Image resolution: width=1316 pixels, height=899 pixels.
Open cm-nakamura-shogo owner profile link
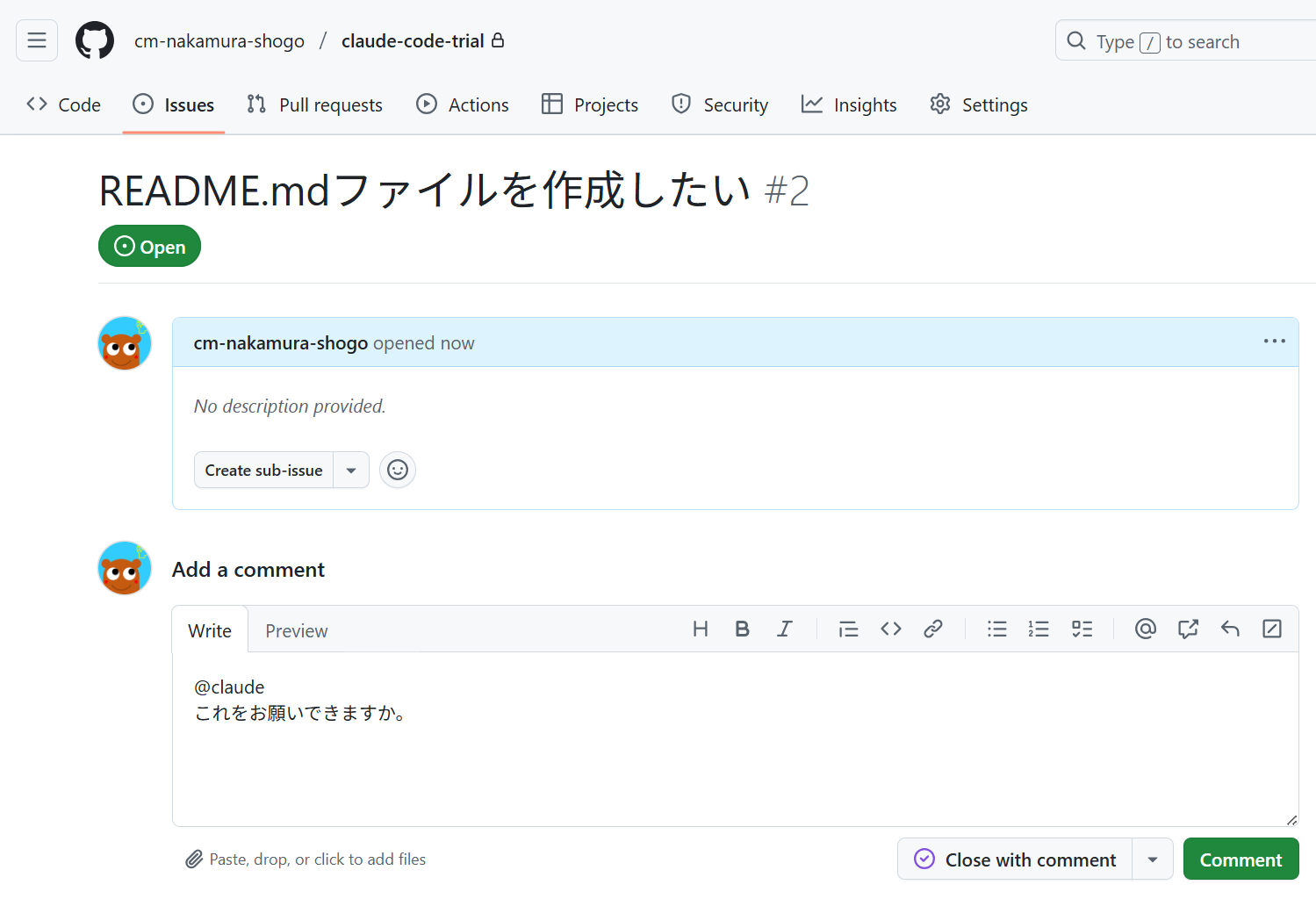point(219,41)
